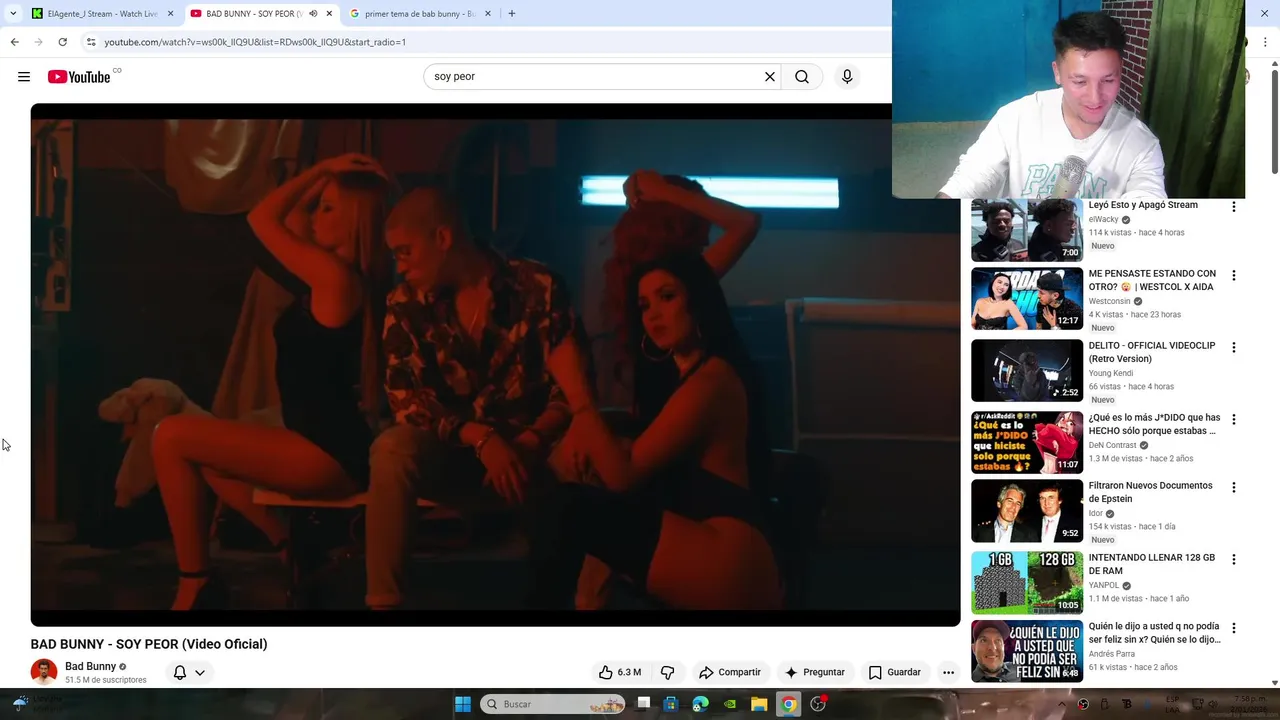Open the 9:52 Epstein documents thumbnail
Image resolution: width=1280 pixels, height=720 pixels.
1027,510
